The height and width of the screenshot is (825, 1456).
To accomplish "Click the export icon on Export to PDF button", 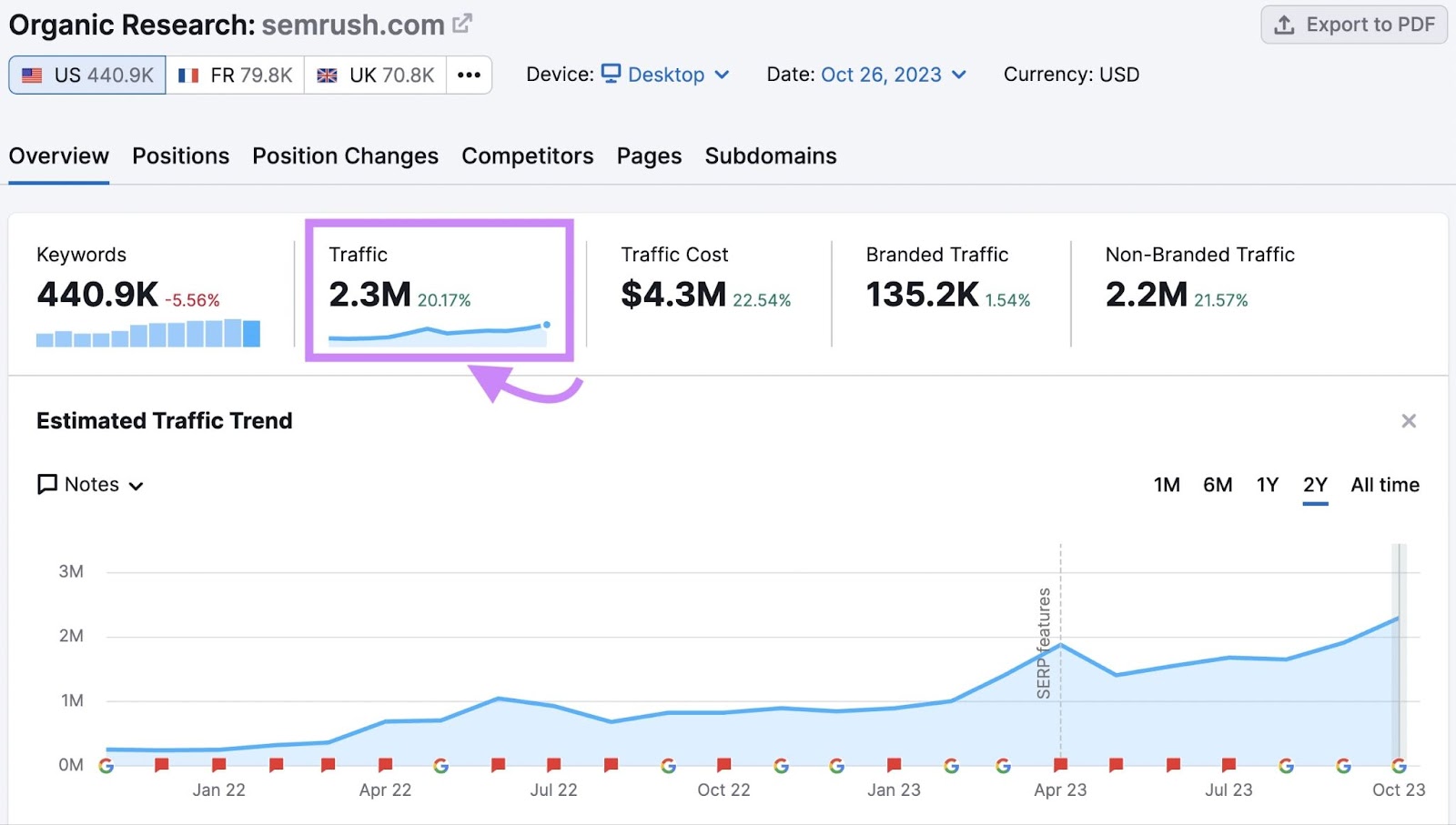I will click(x=1285, y=25).
